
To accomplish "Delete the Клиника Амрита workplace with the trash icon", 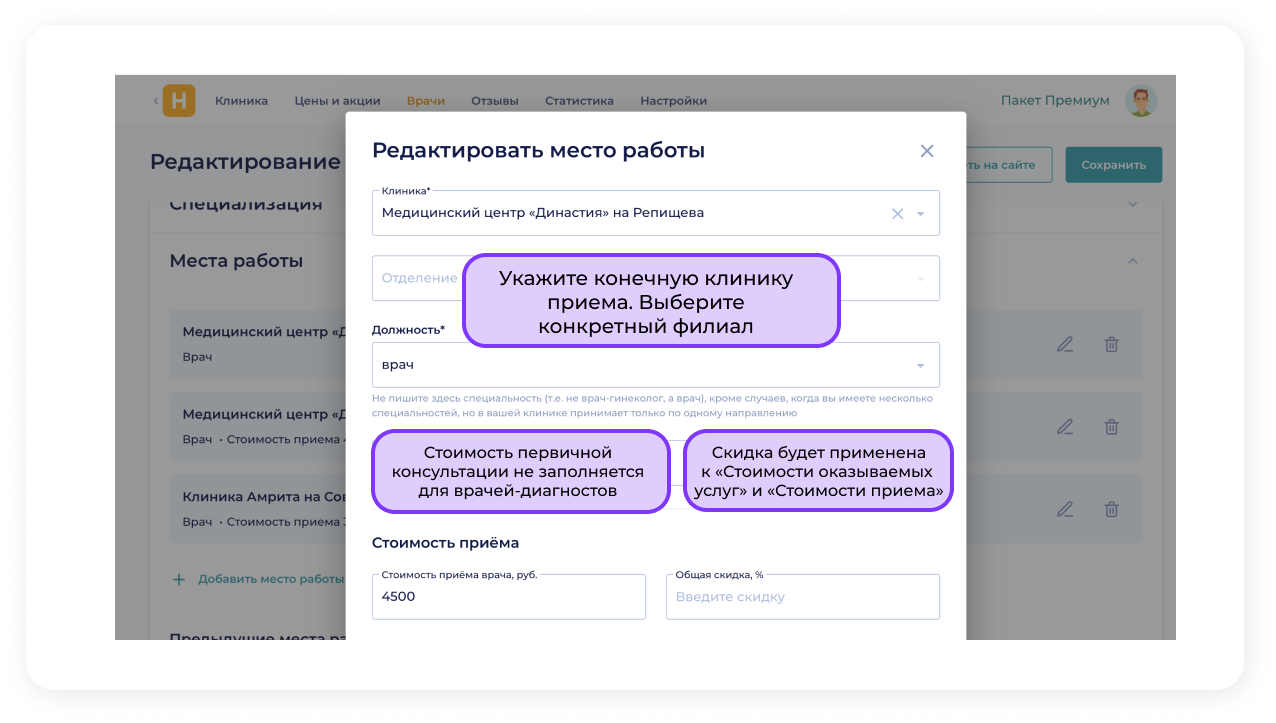I will [1111, 509].
